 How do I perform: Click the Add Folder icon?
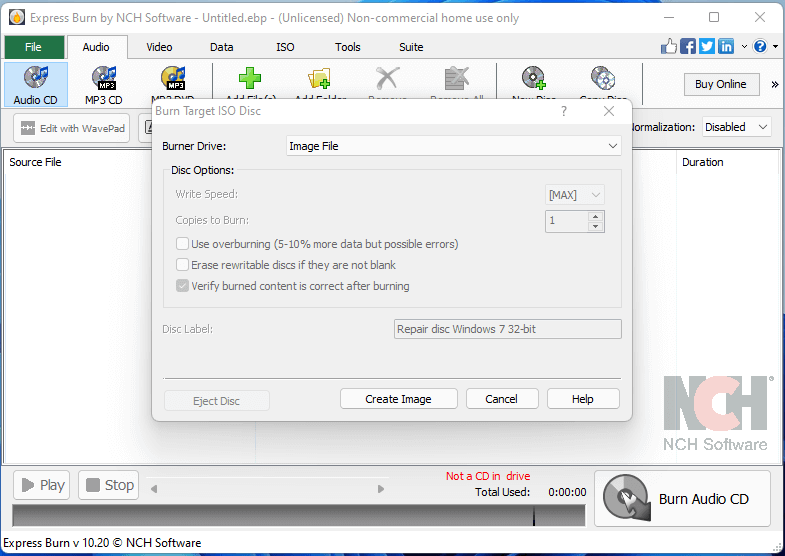pos(319,79)
